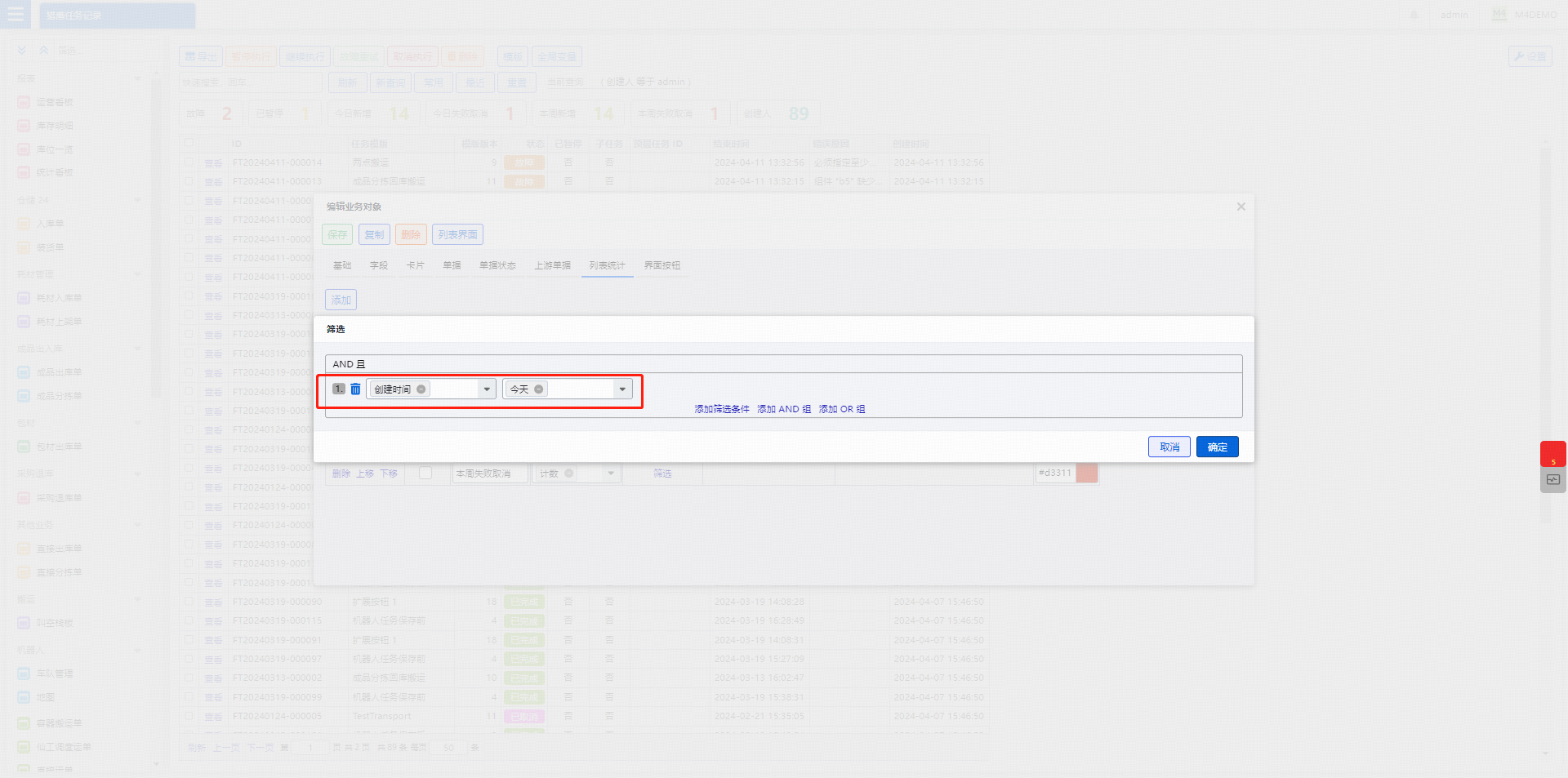Toggle checkbox for row FT20240411-000014

click(189, 162)
